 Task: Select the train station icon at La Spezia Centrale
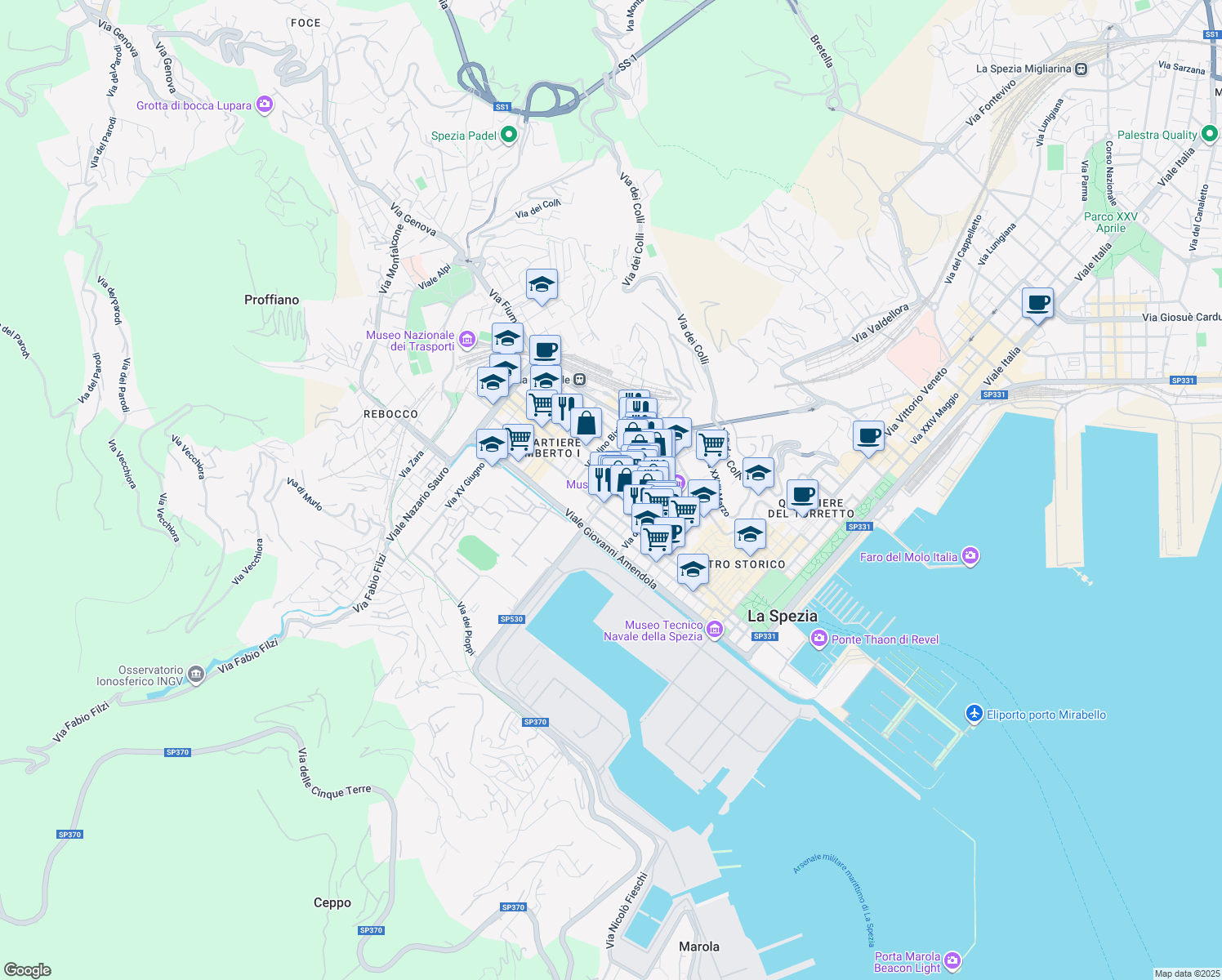point(579,379)
